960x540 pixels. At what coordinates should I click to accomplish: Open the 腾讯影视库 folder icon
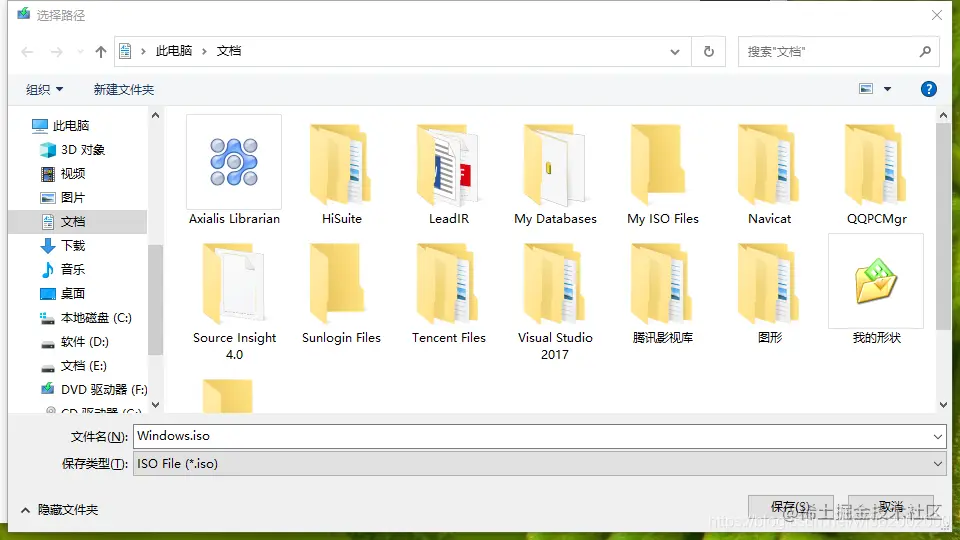pyautogui.click(x=662, y=283)
